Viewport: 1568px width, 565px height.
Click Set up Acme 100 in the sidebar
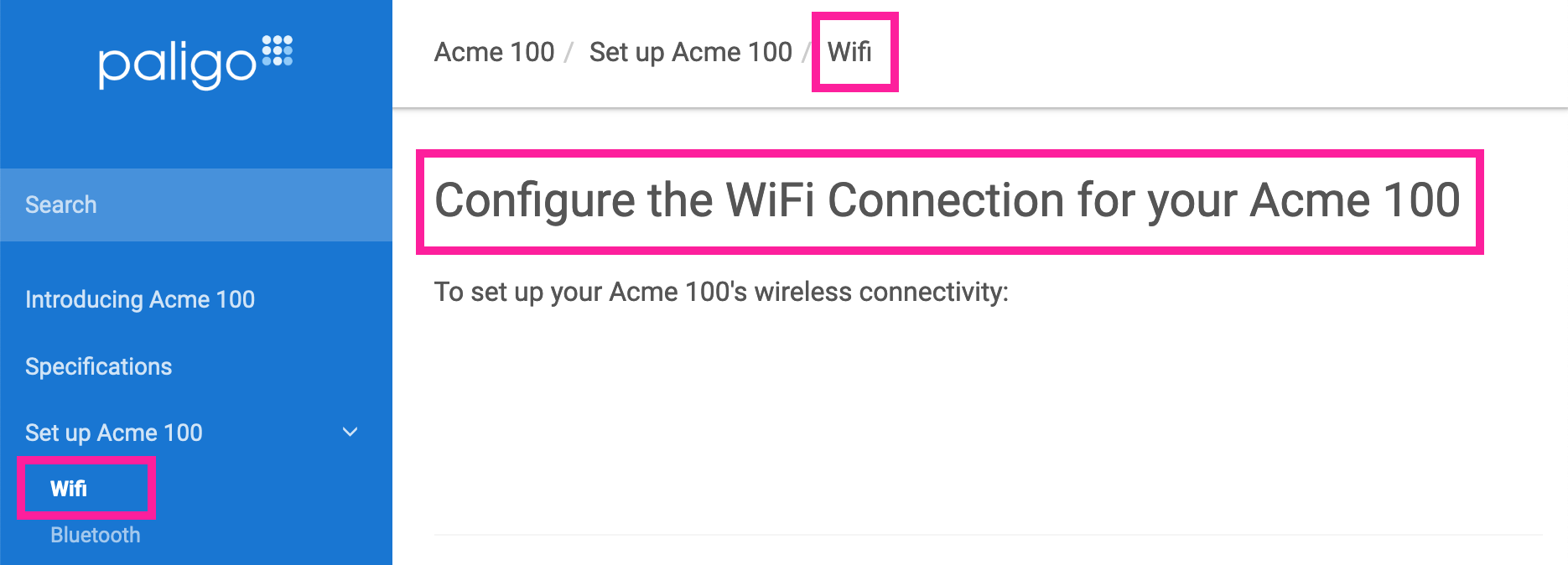click(x=114, y=433)
